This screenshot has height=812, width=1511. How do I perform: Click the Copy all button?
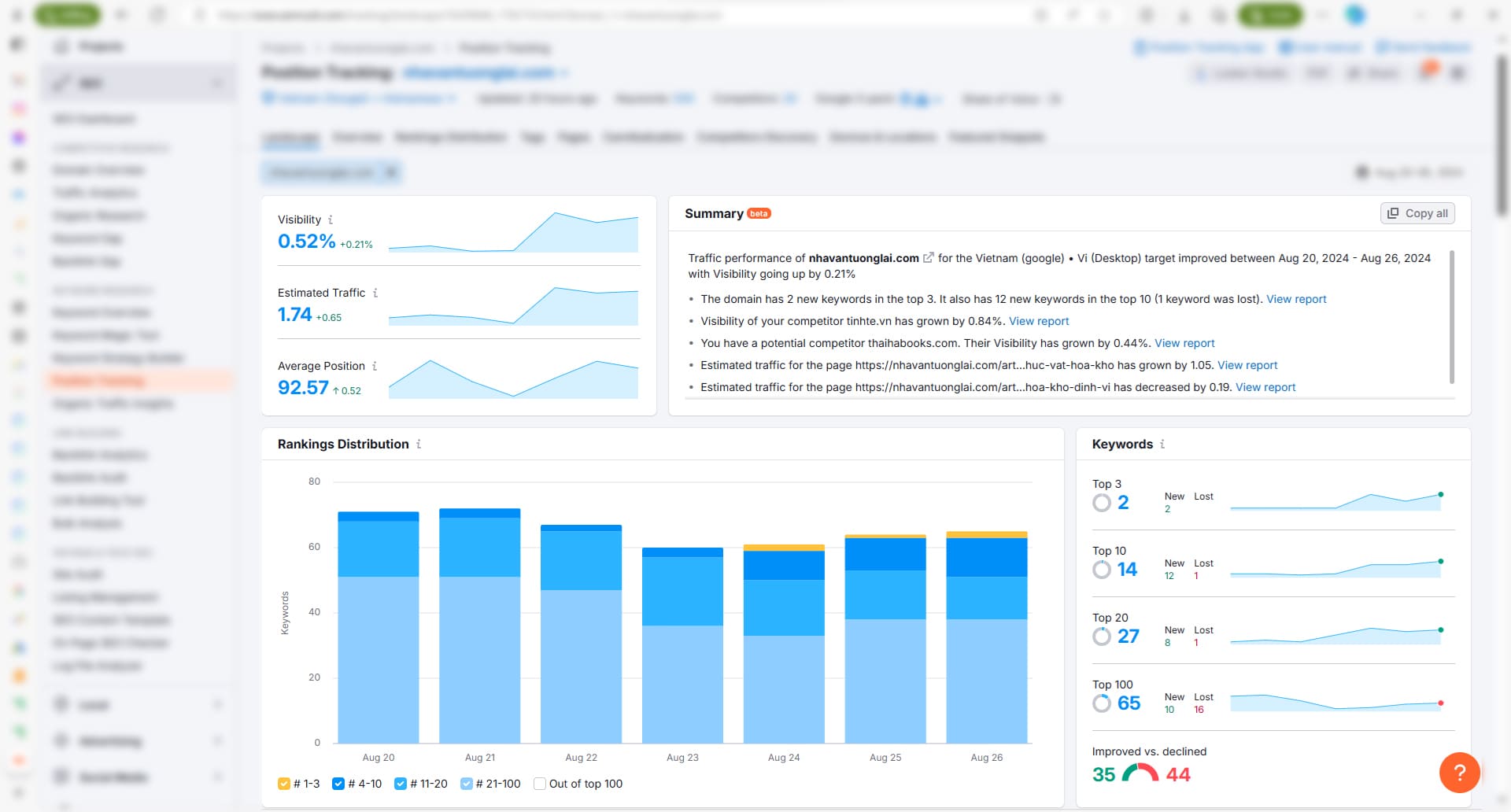1417,213
